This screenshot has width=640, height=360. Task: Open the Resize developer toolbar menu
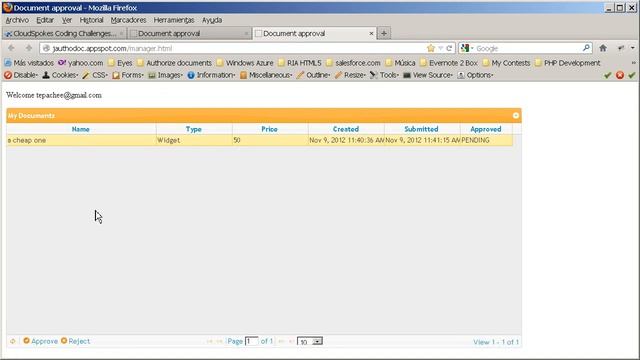point(350,75)
